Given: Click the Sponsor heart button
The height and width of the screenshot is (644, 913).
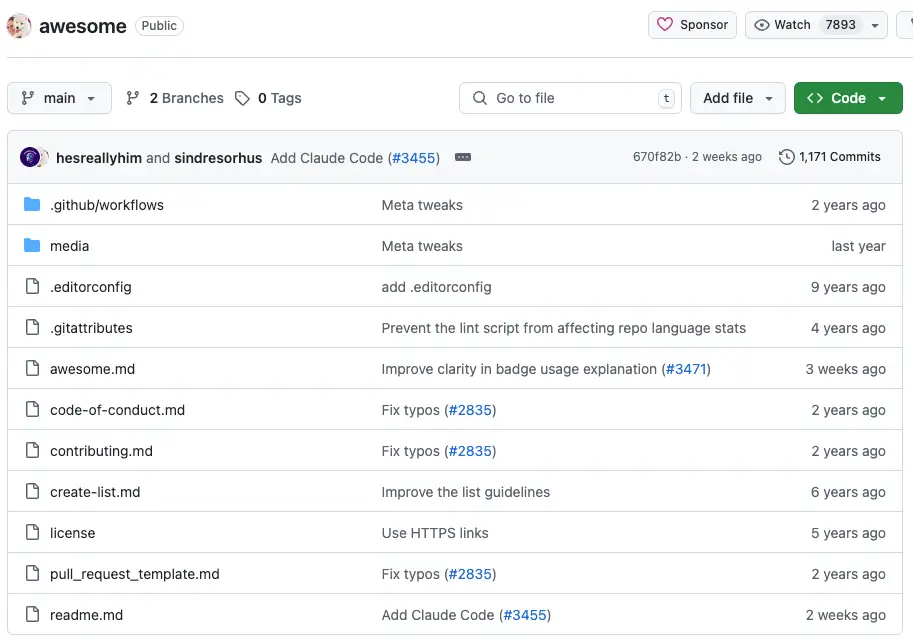Looking at the screenshot, I should pyautogui.click(x=692, y=25).
